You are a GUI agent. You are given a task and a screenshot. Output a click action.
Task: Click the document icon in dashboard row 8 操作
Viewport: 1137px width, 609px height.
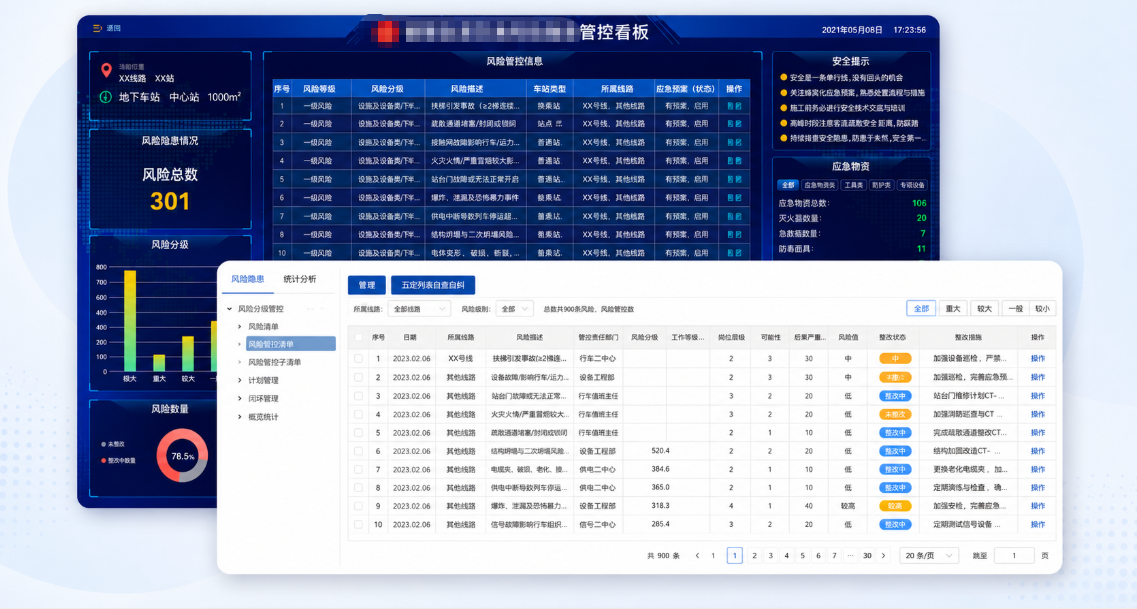[730, 235]
